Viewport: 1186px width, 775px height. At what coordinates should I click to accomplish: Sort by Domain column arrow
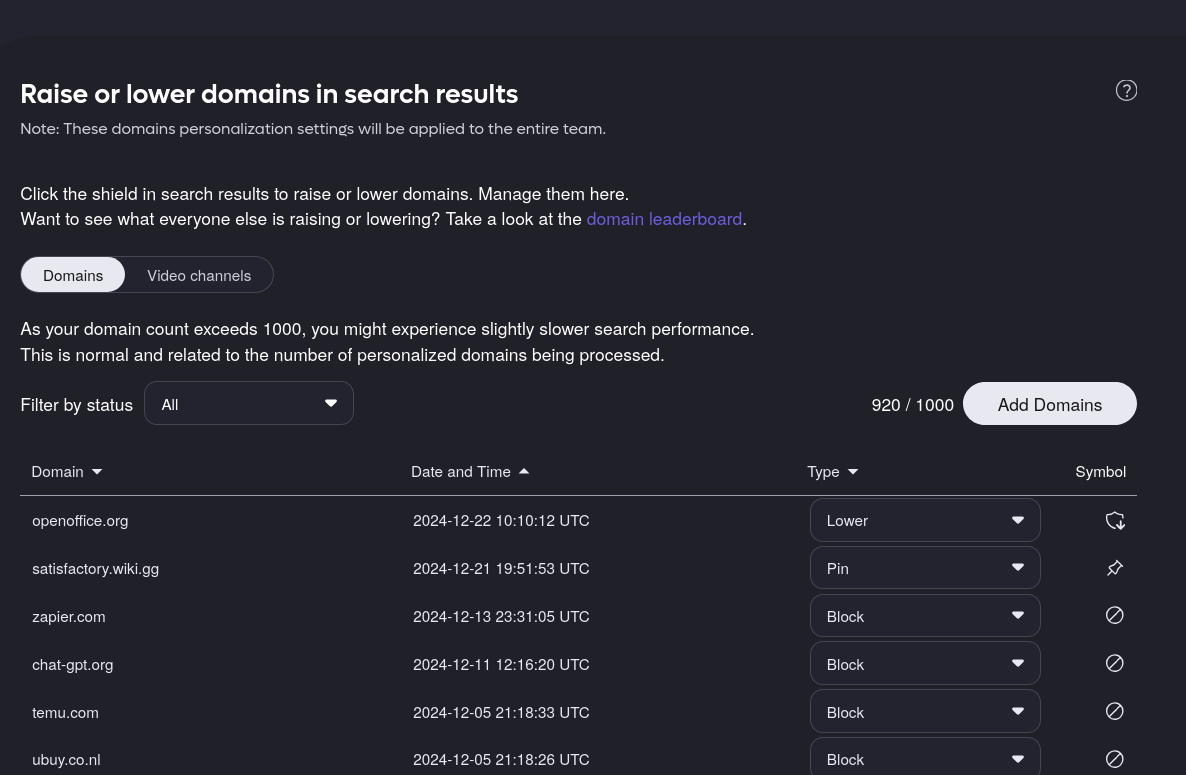pyautogui.click(x=97, y=472)
